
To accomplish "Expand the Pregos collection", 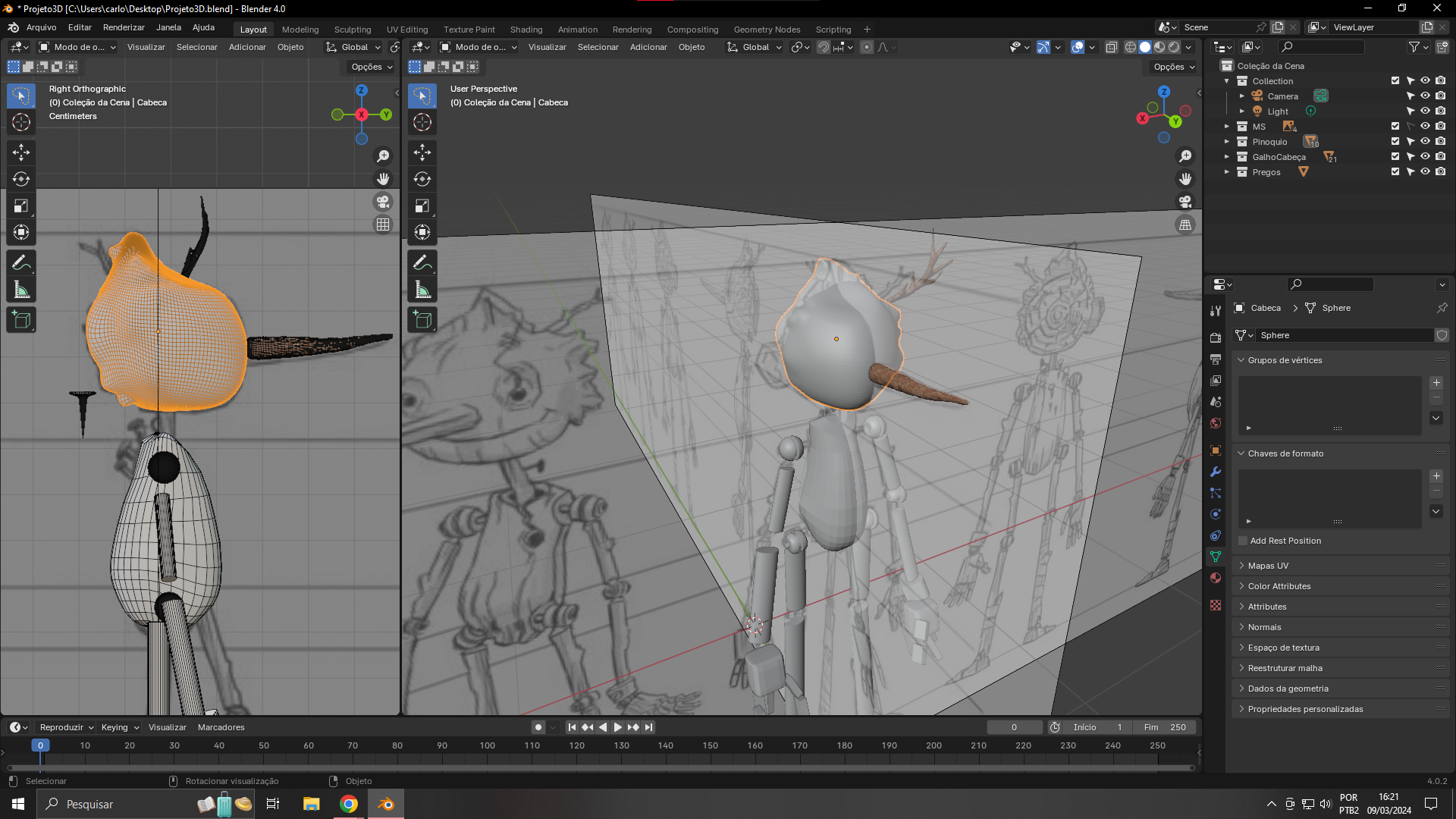I will point(1227,172).
